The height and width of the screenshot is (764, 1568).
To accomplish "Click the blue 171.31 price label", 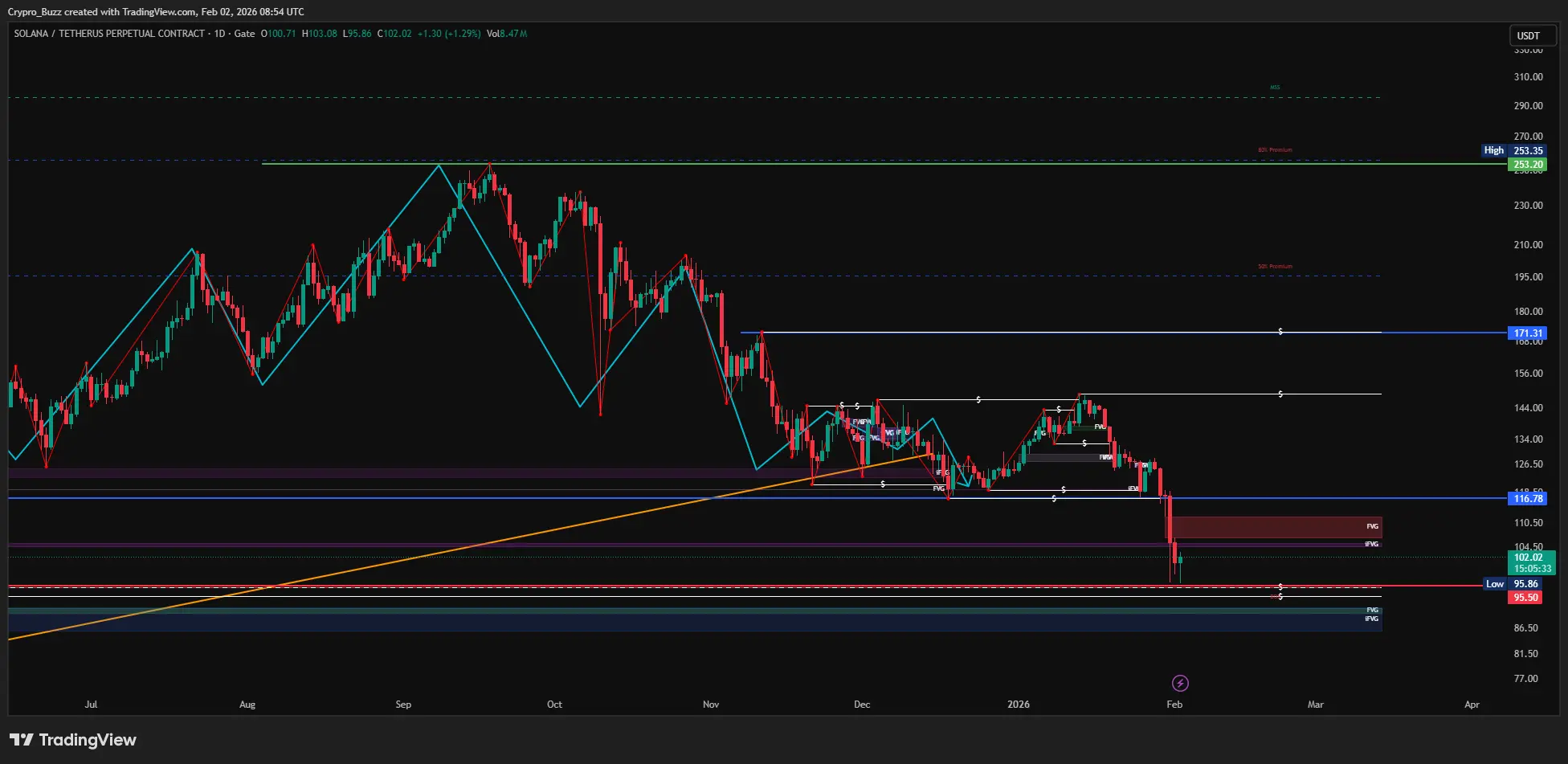I will [1528, 333].
